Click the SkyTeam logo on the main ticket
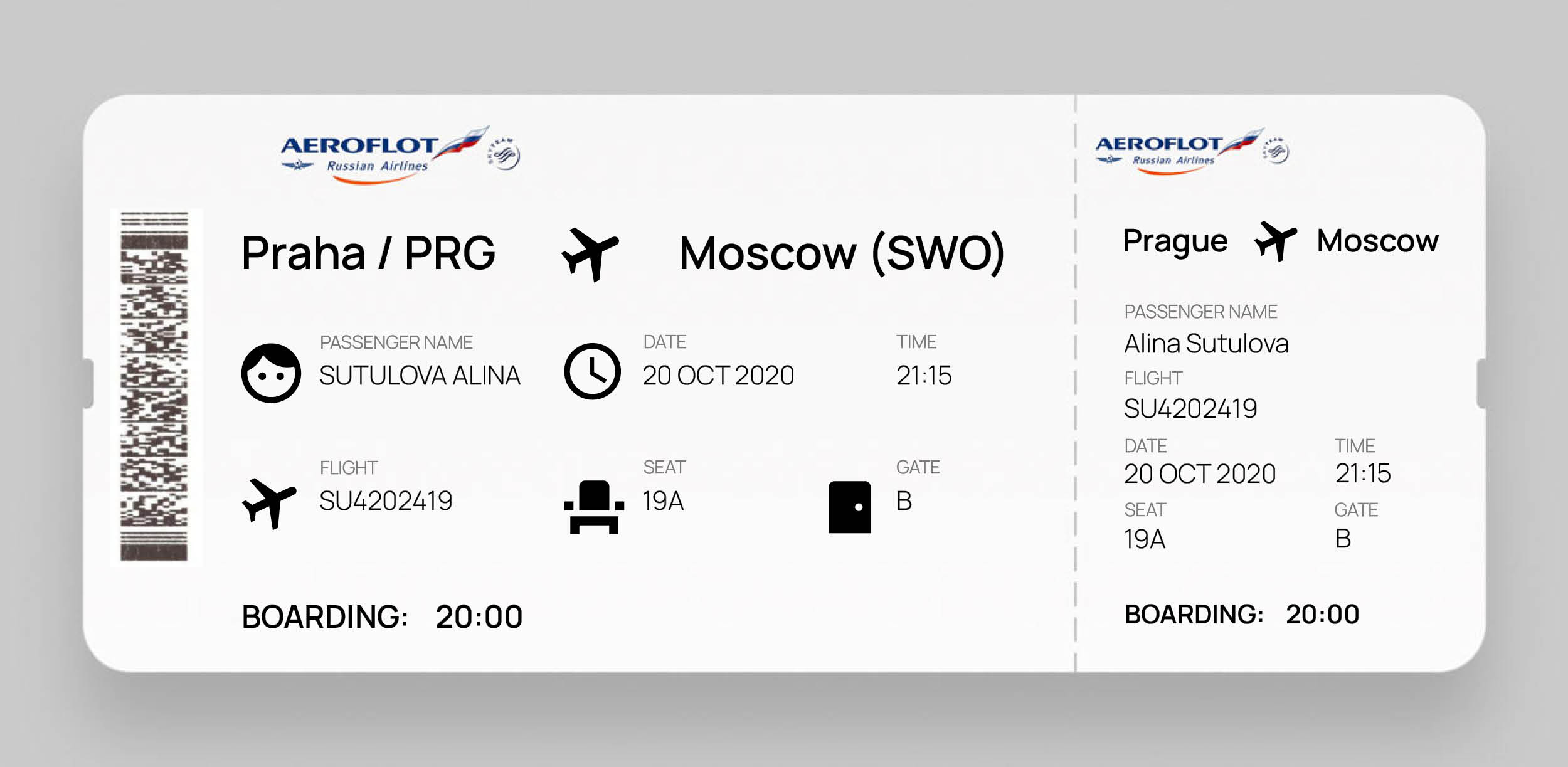Image resolution: width=1568 pixels, height=767 pixels. click(x=504, y=154)
